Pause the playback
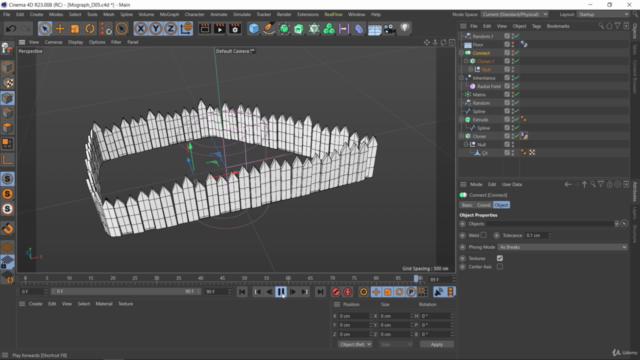This screenshot has width=640, height=360. tap(281, 292)
